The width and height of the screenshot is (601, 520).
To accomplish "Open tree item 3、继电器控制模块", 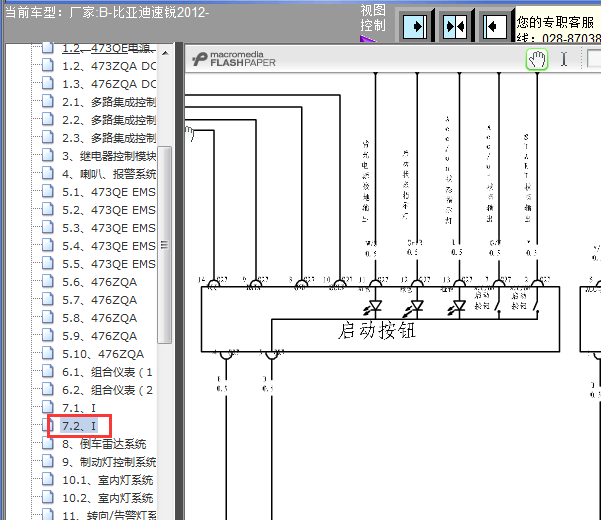I will 109,156.
